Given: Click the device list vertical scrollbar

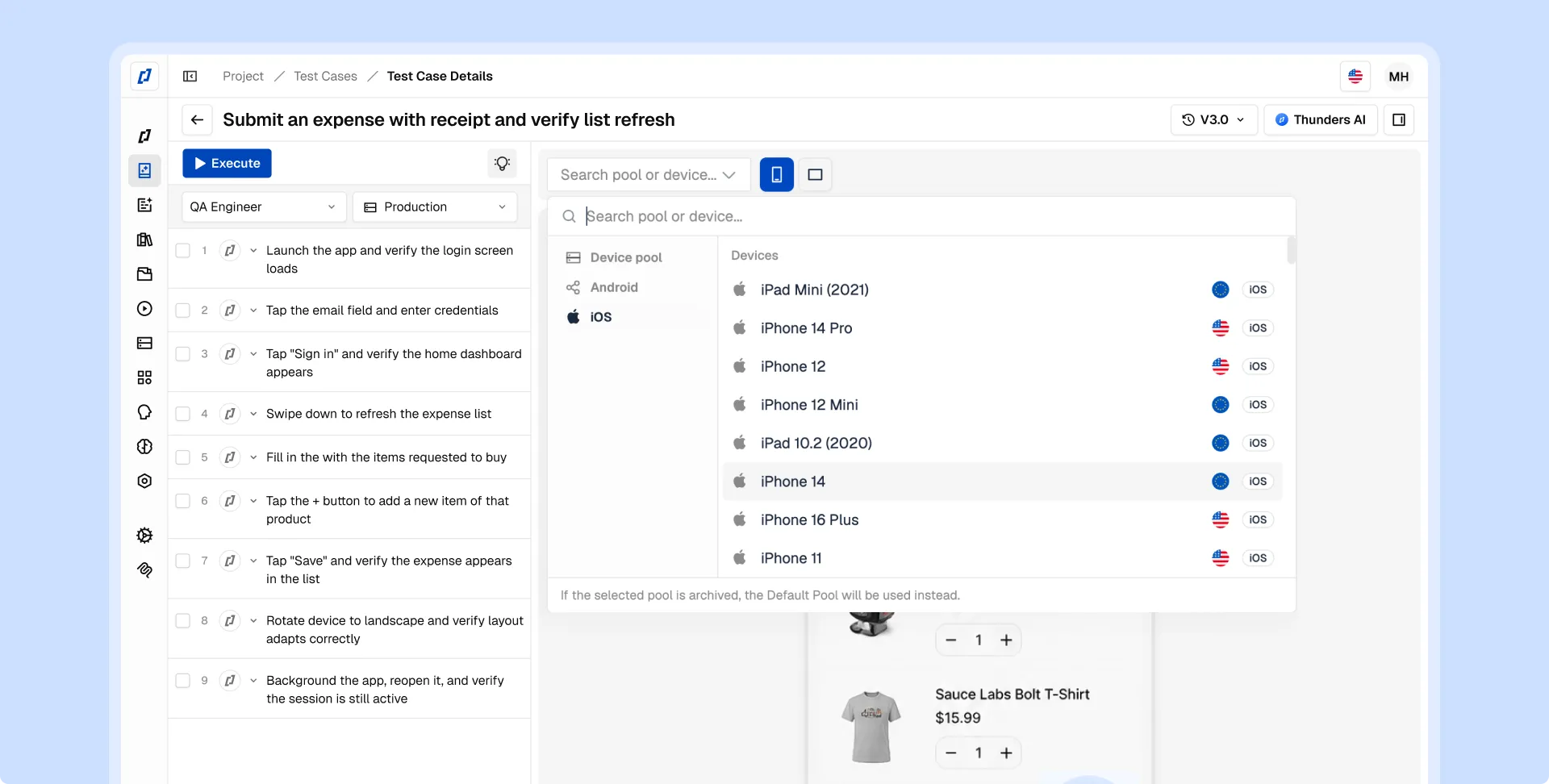Looking at the screenshot, I should tap(1291, 250).
